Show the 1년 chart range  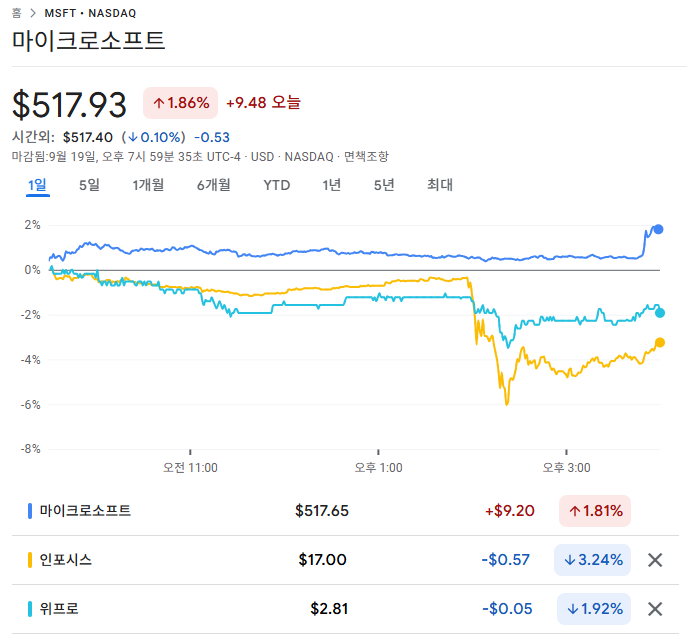coord(332,185)
